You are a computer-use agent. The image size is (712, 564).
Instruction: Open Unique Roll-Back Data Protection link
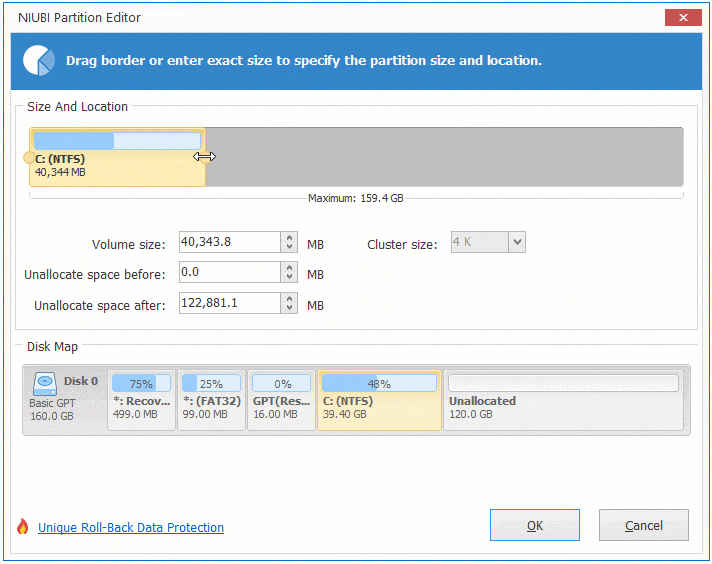click(131, 528)
